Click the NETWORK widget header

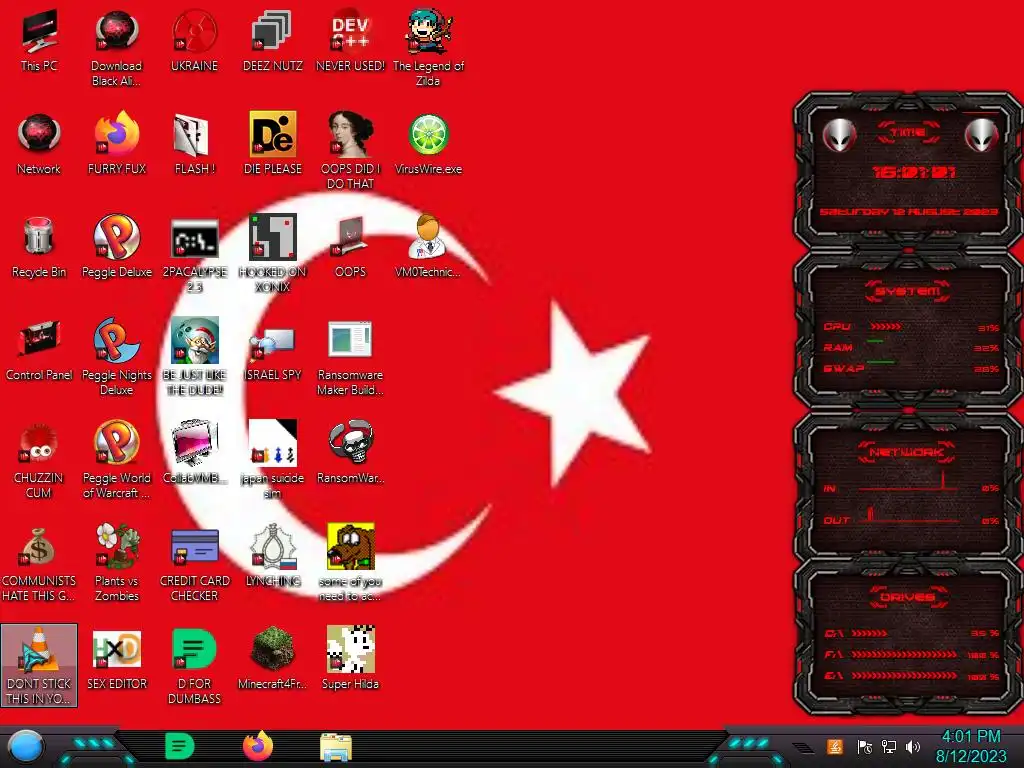pos(907,452)
